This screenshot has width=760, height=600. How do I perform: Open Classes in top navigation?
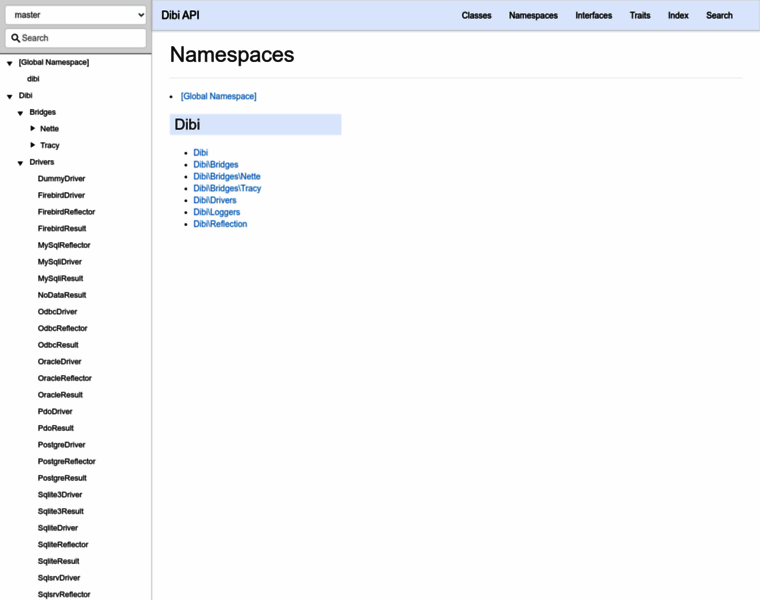coord(476,16)
